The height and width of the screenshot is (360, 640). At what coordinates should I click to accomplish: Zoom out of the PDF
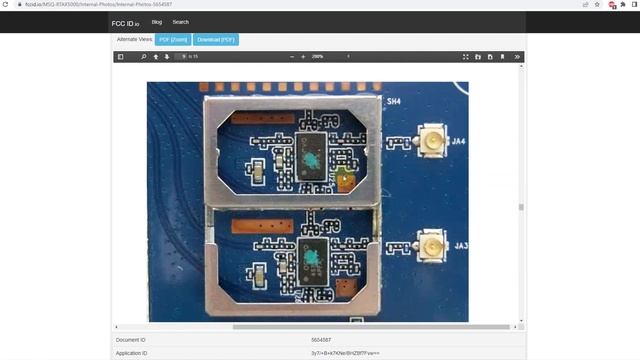[x=292, y=57]
